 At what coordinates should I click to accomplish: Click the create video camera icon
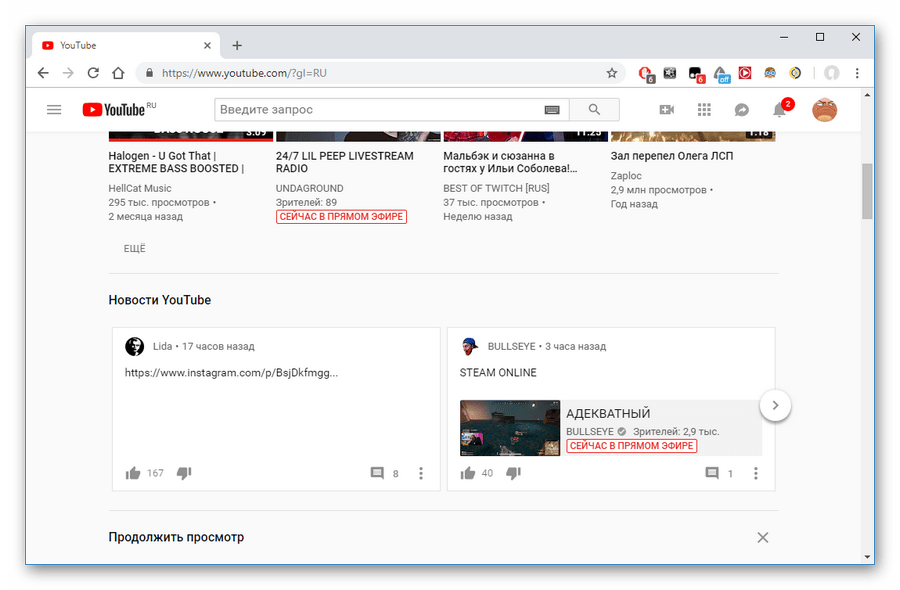click(667, 110)
